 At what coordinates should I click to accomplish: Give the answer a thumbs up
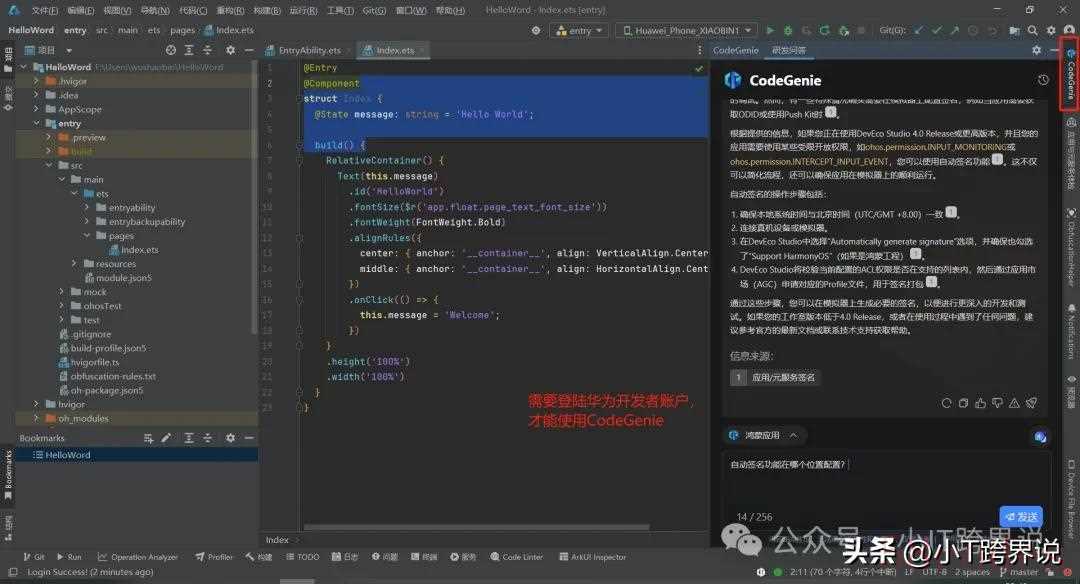[980, 403]
